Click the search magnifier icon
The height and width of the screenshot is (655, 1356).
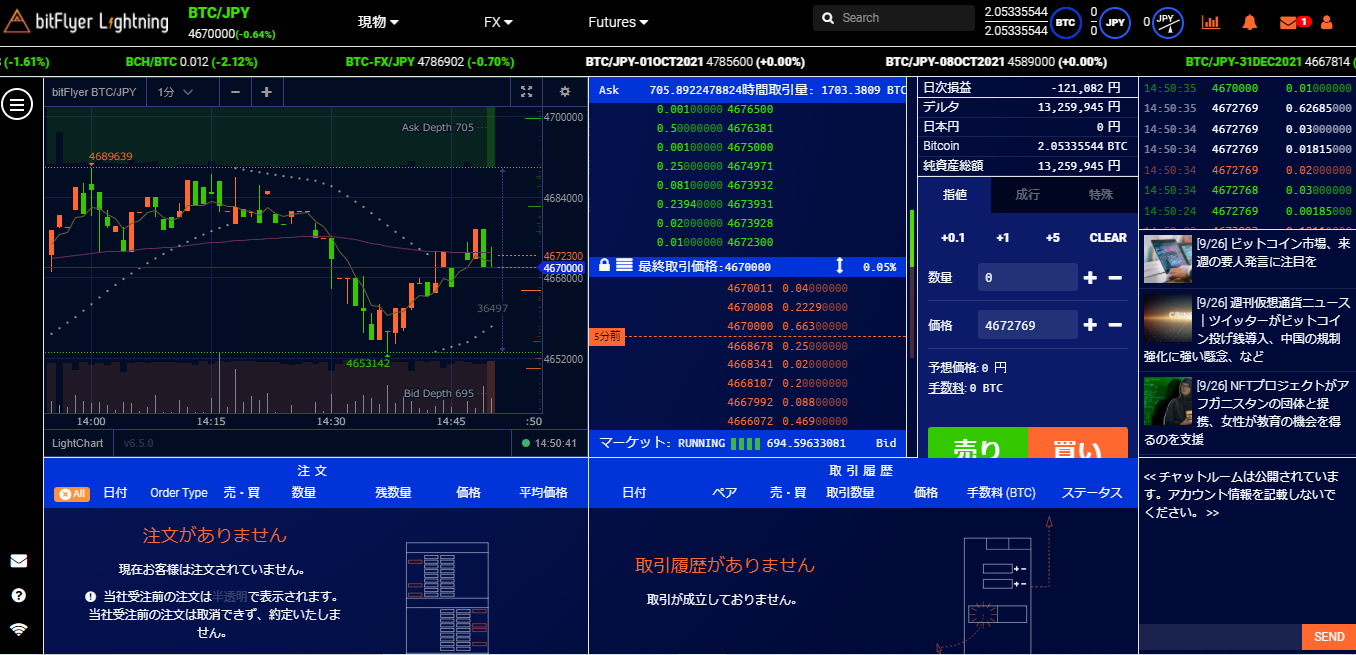[x=828, y=18]
